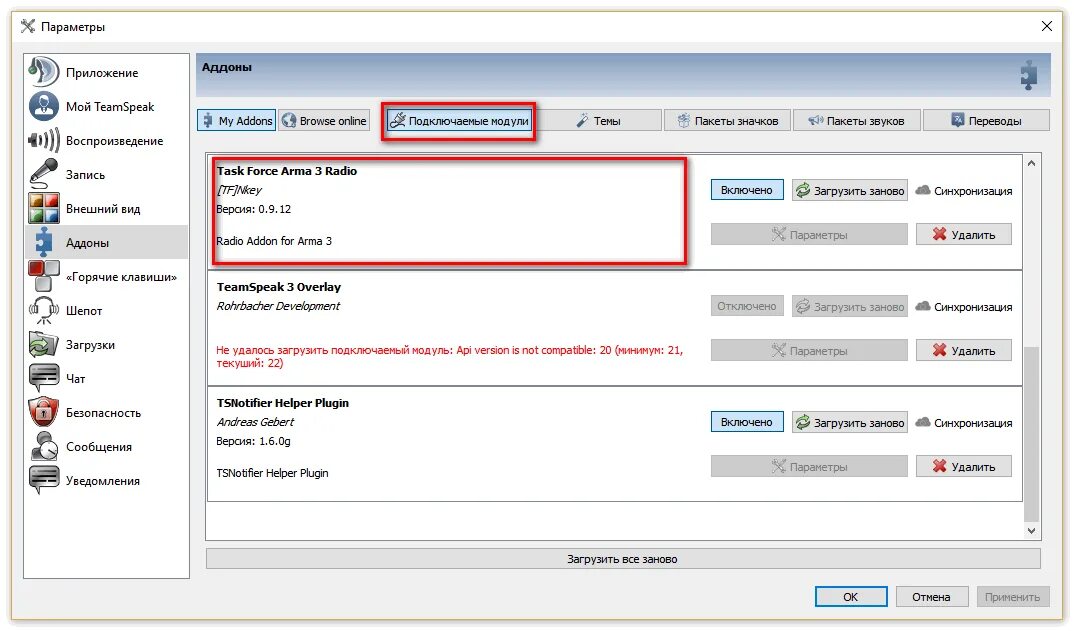Click author name Rohrbacher Development

tap(278, 306)
